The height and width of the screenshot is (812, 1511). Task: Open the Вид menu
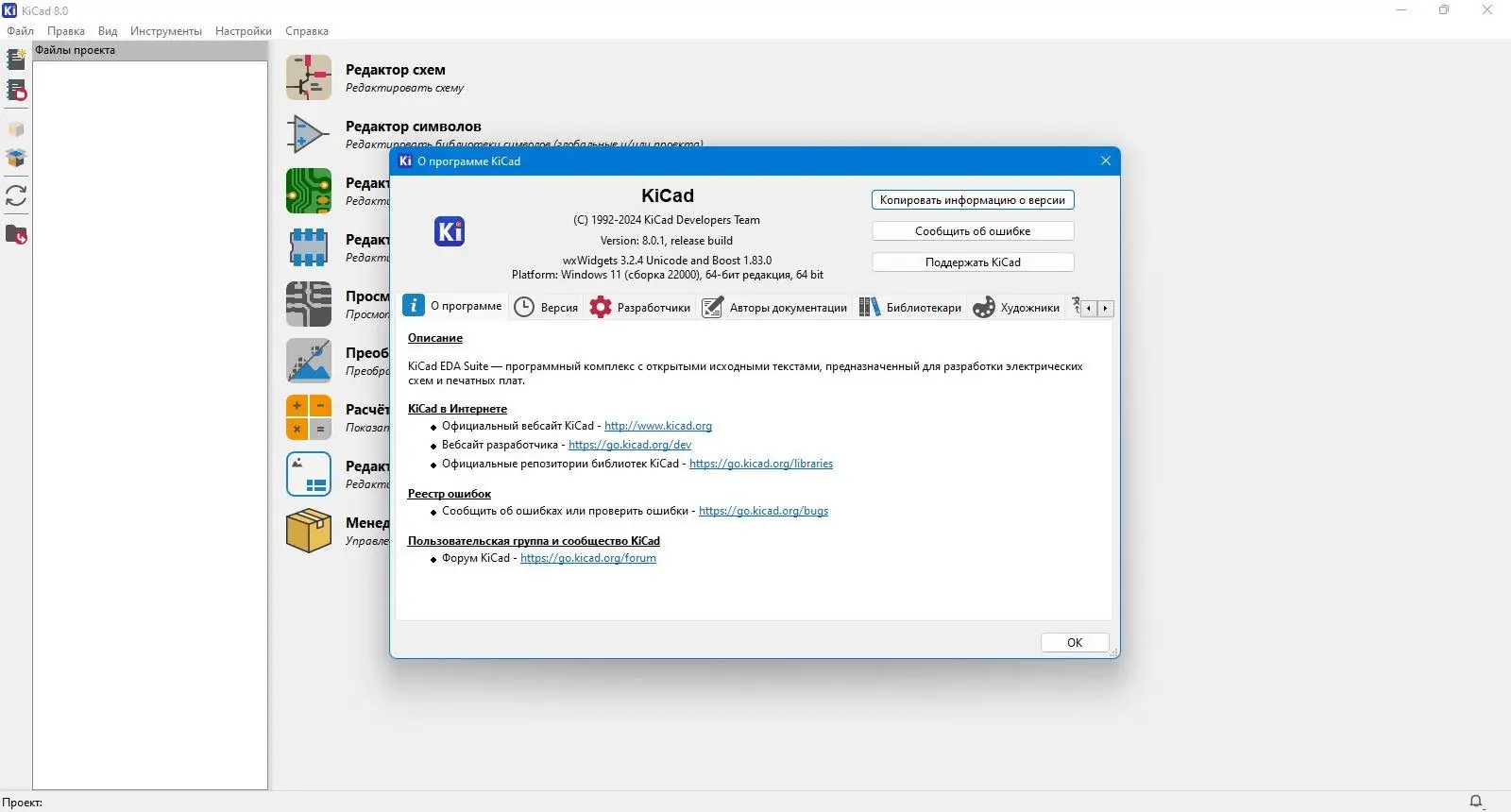108,31
